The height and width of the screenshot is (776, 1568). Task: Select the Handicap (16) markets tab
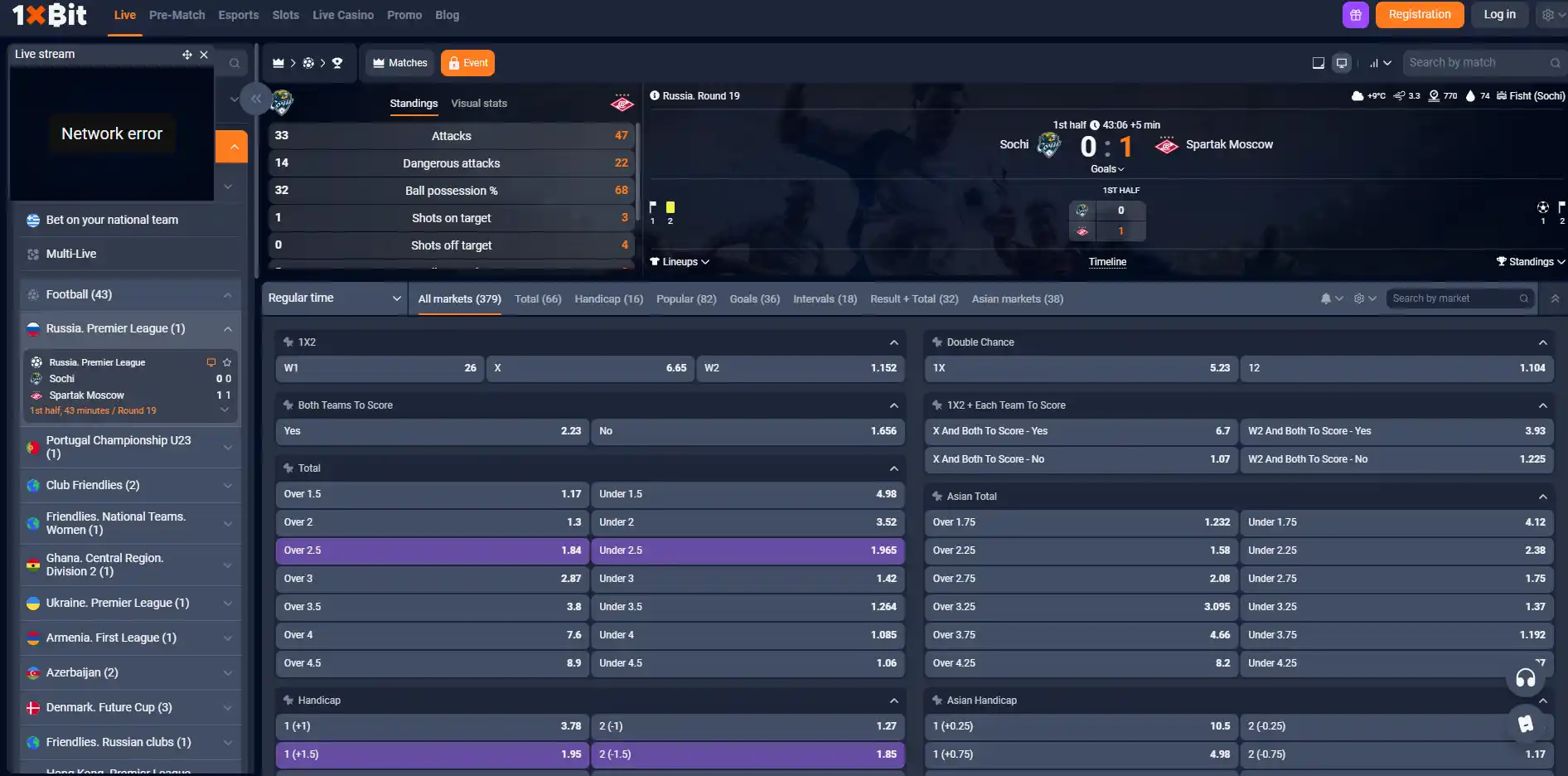609,299
